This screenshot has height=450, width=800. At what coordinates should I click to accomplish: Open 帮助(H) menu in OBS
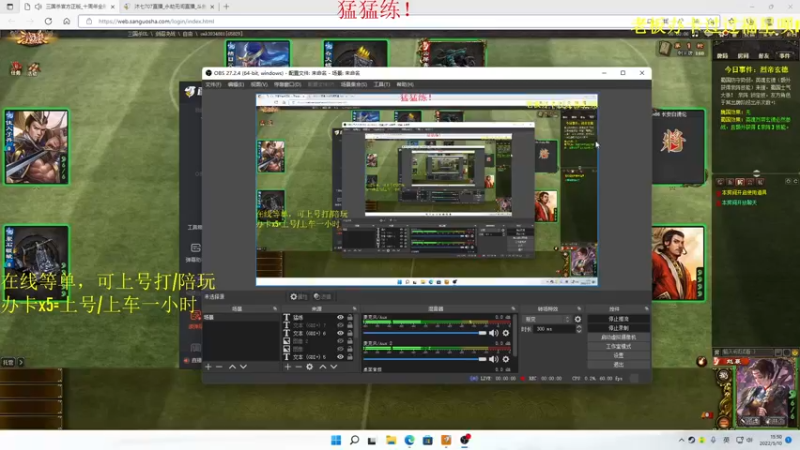pyautogui.click(x=405, y=84)
